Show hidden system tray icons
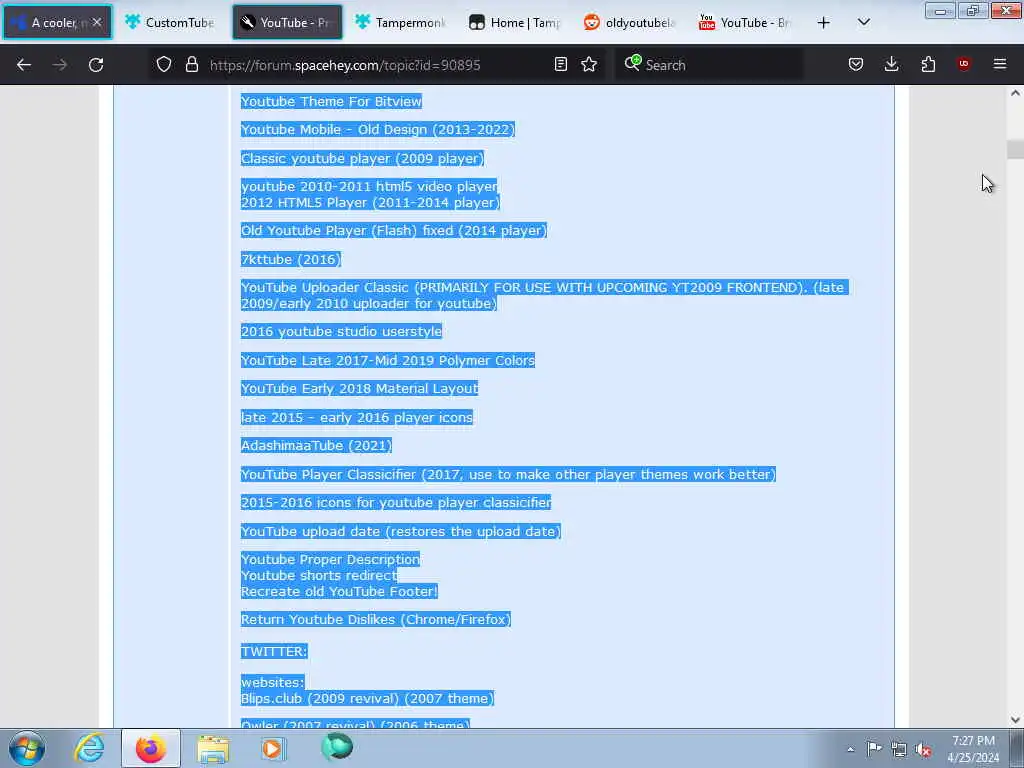The image size is (1024, 768). pos(850,749)
